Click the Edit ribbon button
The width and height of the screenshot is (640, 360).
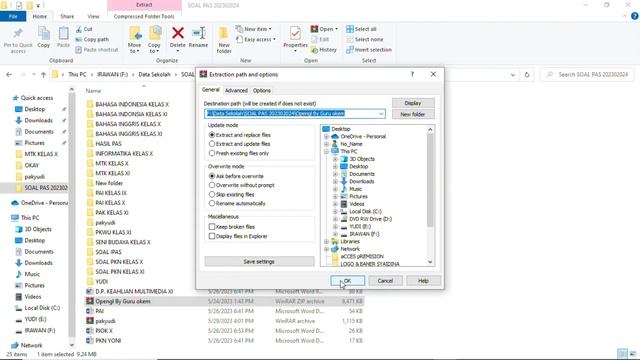click(320, 40)
